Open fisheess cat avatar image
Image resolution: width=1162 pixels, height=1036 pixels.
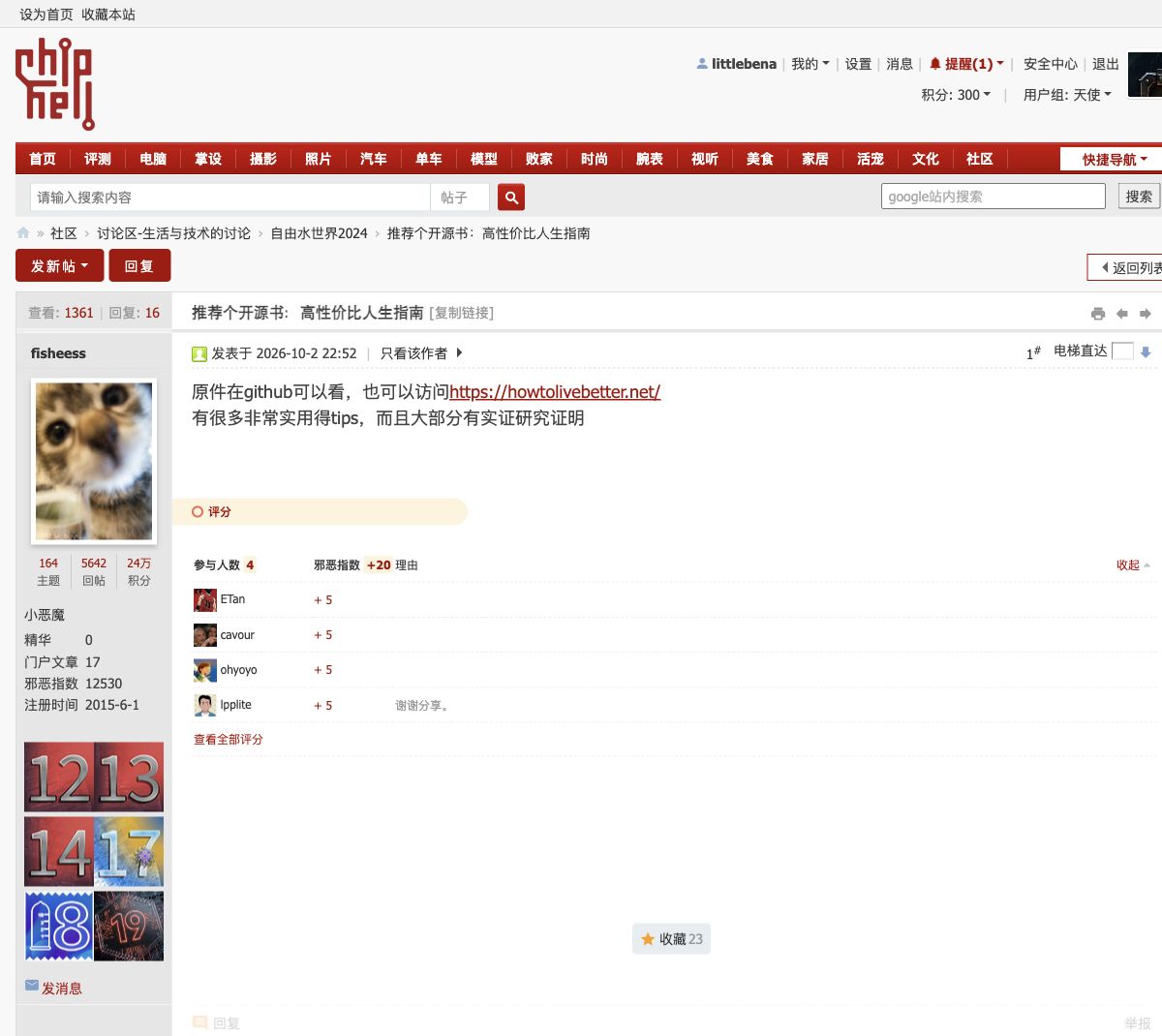point(94,461)
